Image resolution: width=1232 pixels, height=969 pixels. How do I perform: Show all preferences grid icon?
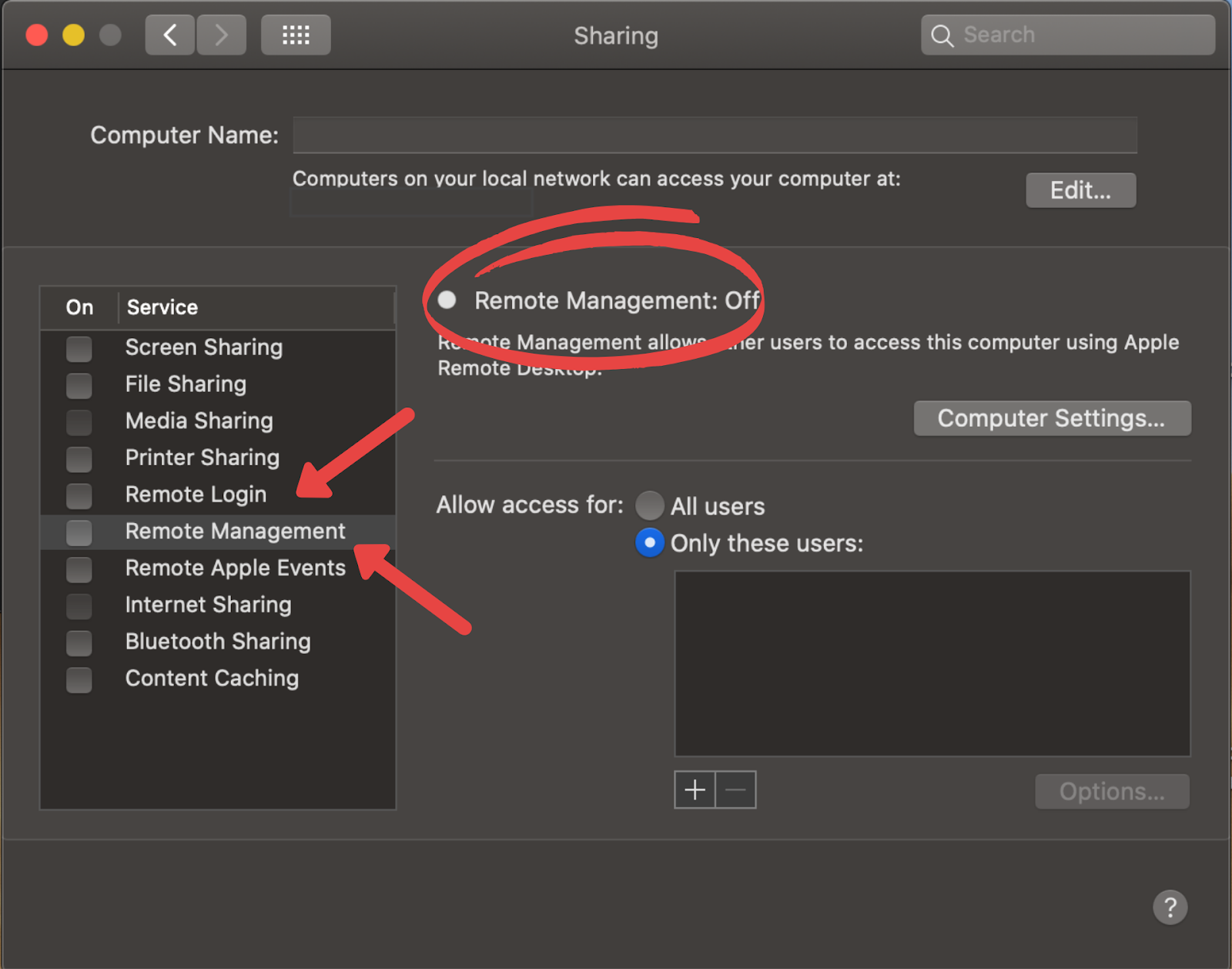296,35
